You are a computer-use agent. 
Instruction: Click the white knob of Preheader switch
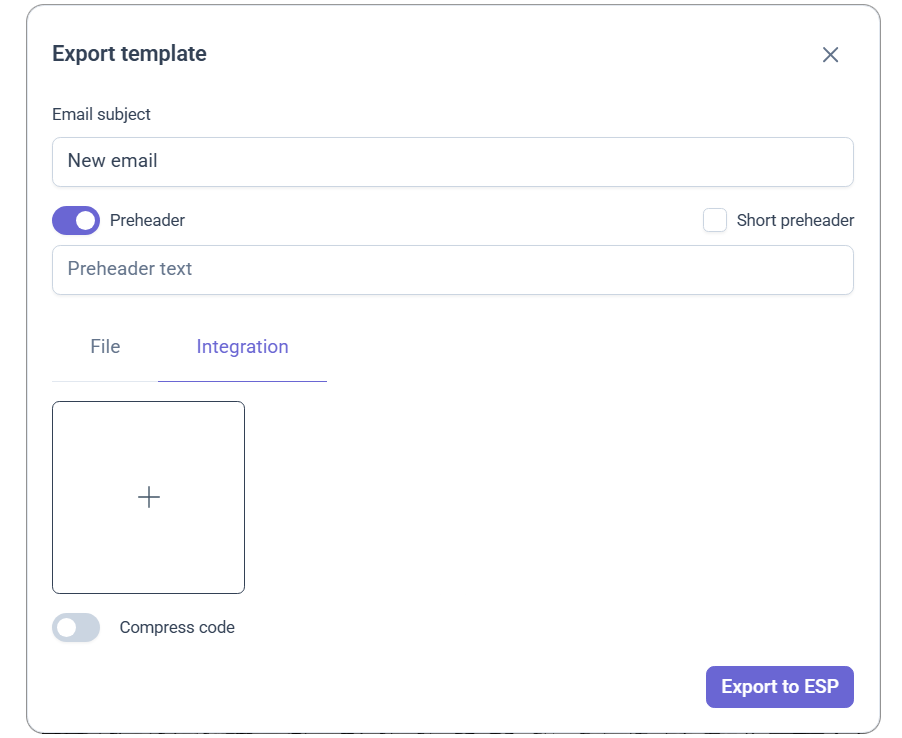point(86,221)
